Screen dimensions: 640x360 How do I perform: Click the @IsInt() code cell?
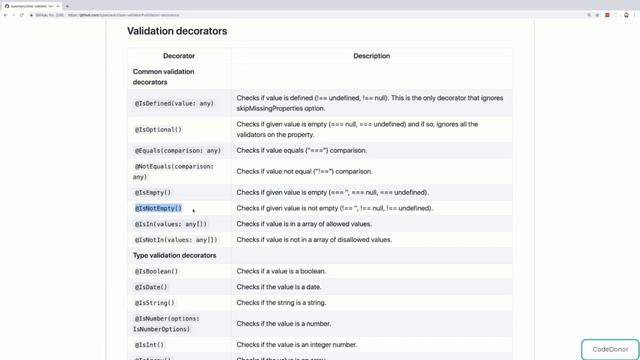(149, 345)
